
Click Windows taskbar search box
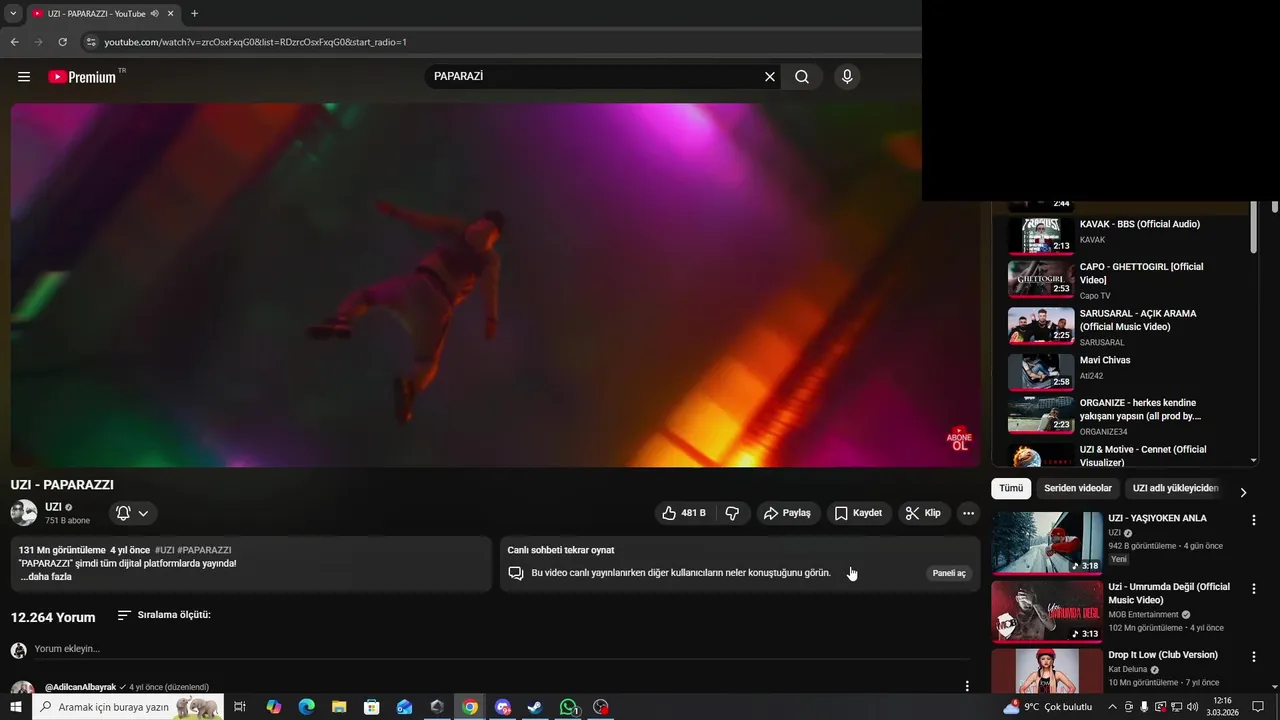(128, 707)
